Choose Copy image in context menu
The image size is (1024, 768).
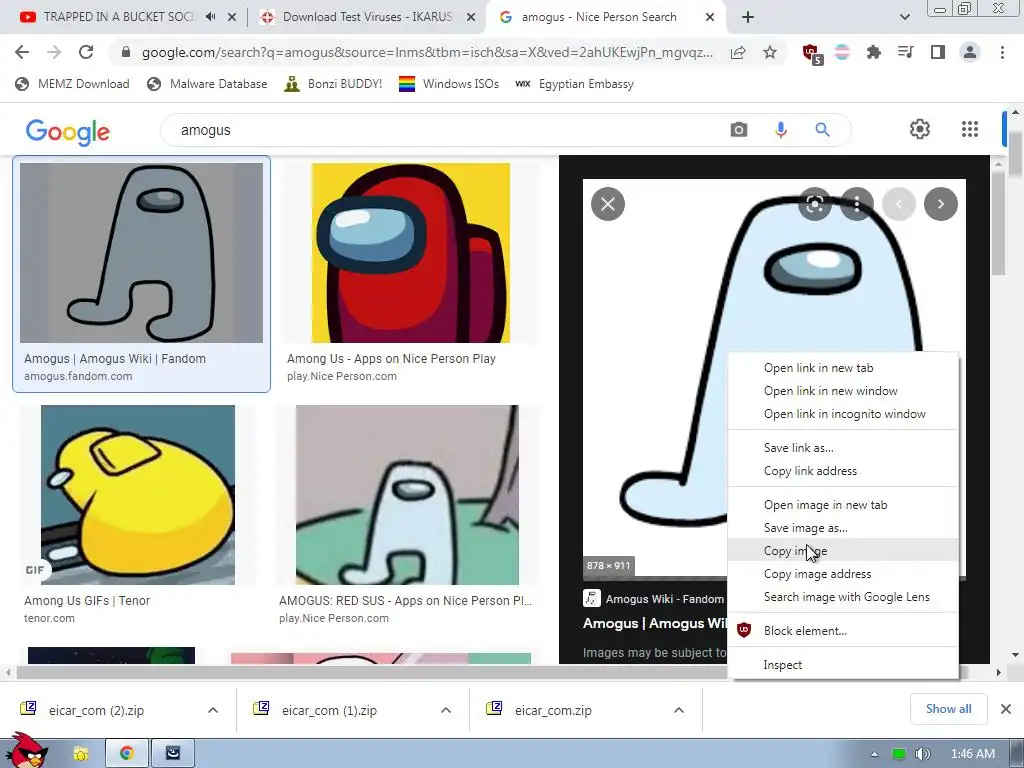843,550
